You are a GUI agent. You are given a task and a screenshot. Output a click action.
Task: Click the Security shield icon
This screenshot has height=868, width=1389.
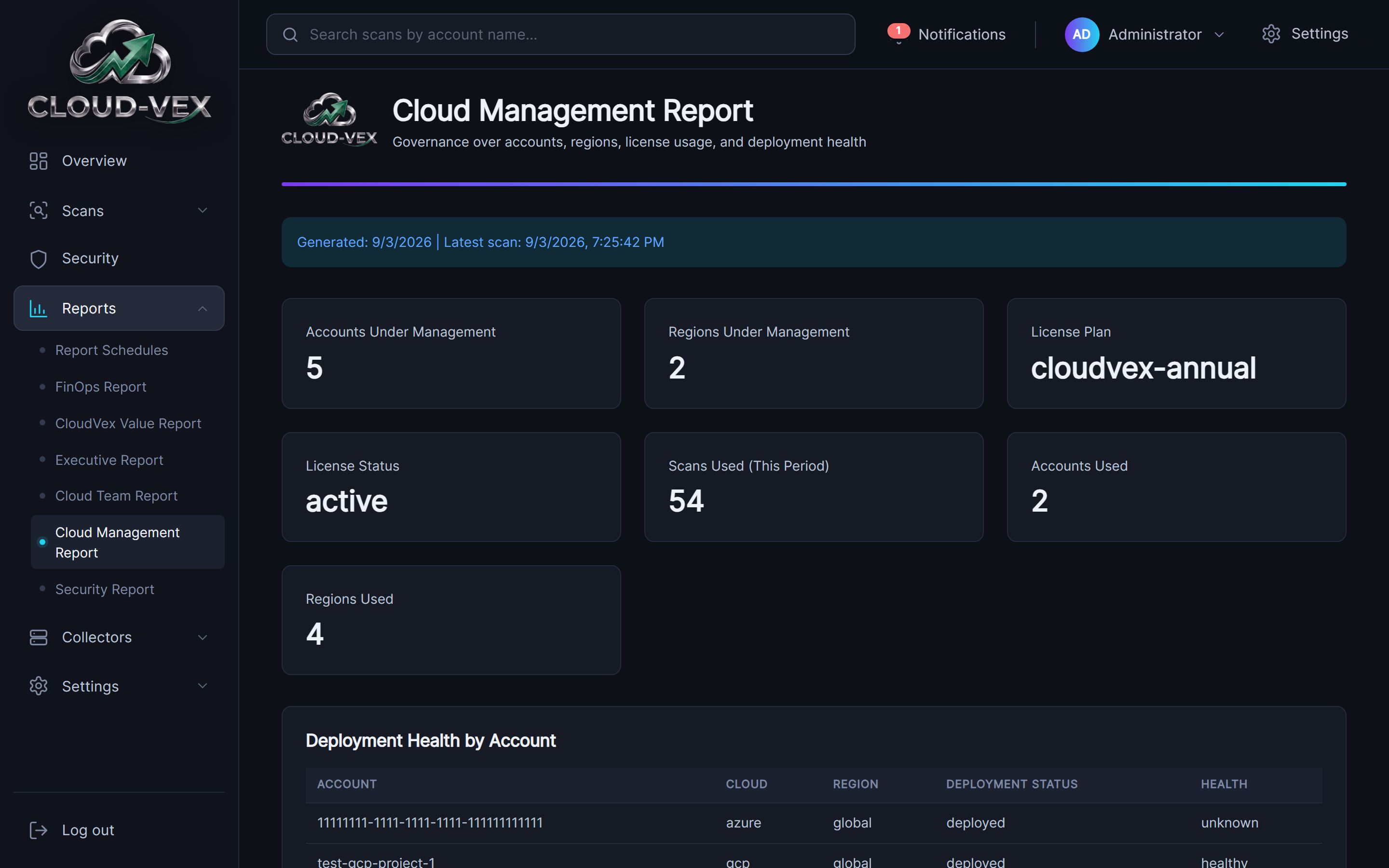click(39, 259)
